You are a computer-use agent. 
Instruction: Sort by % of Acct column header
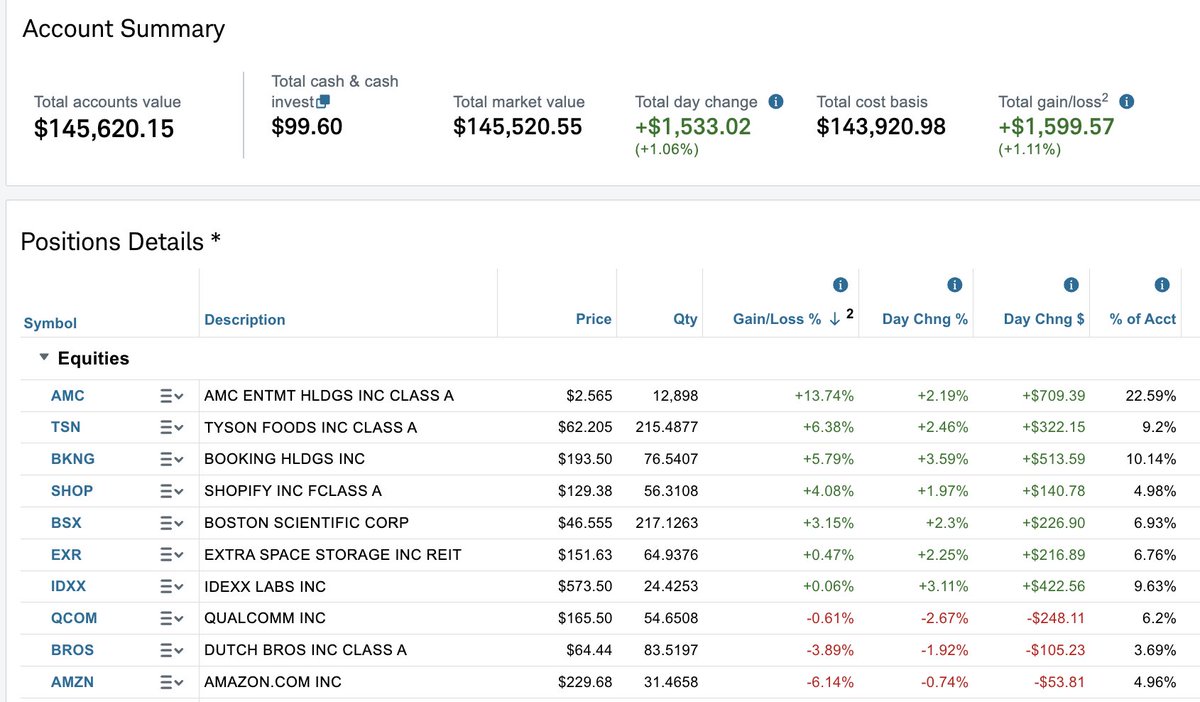pyautogui.click(x=1143, y=319)
